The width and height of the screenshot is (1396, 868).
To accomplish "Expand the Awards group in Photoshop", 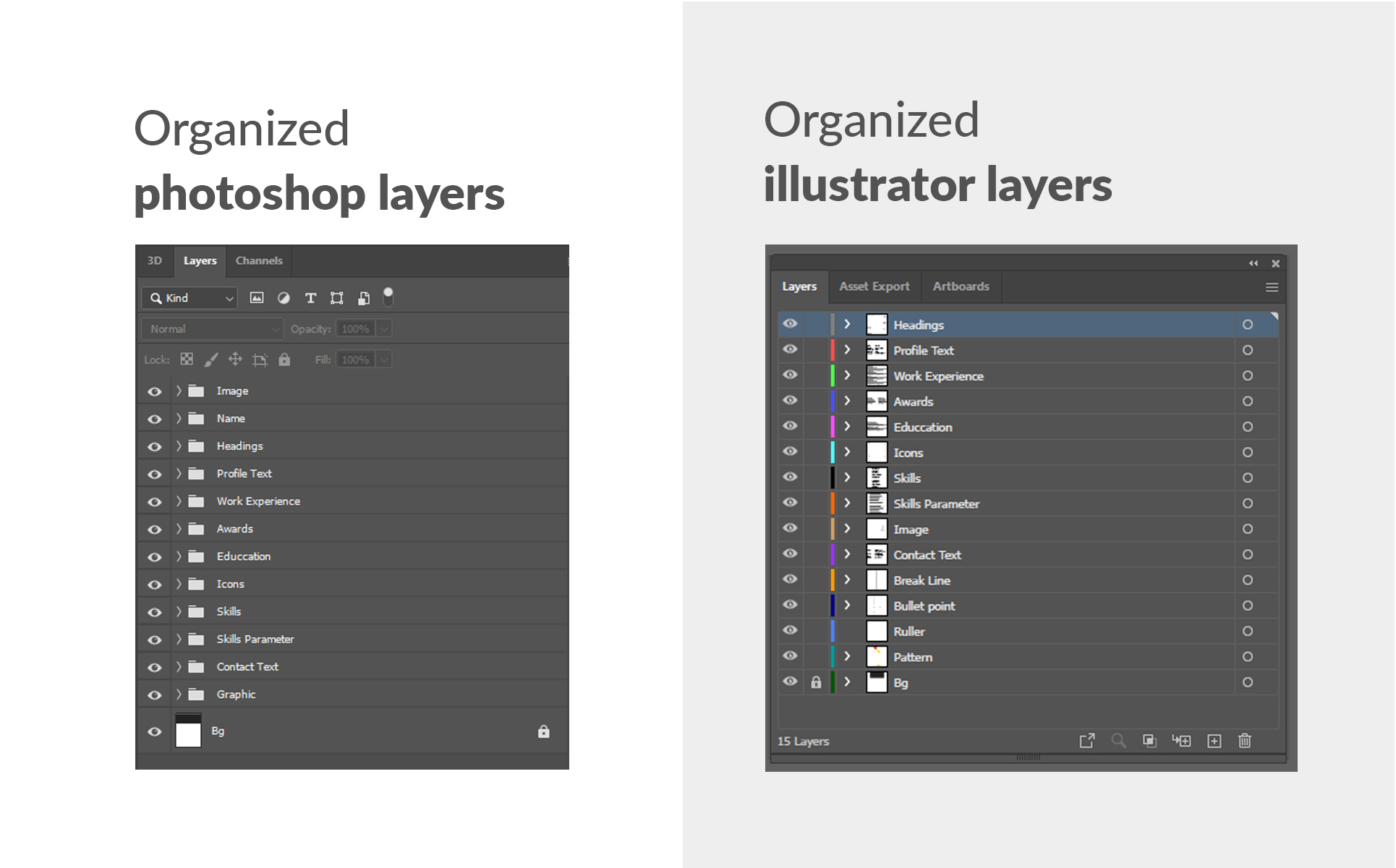I will click(x=179, y=529).
